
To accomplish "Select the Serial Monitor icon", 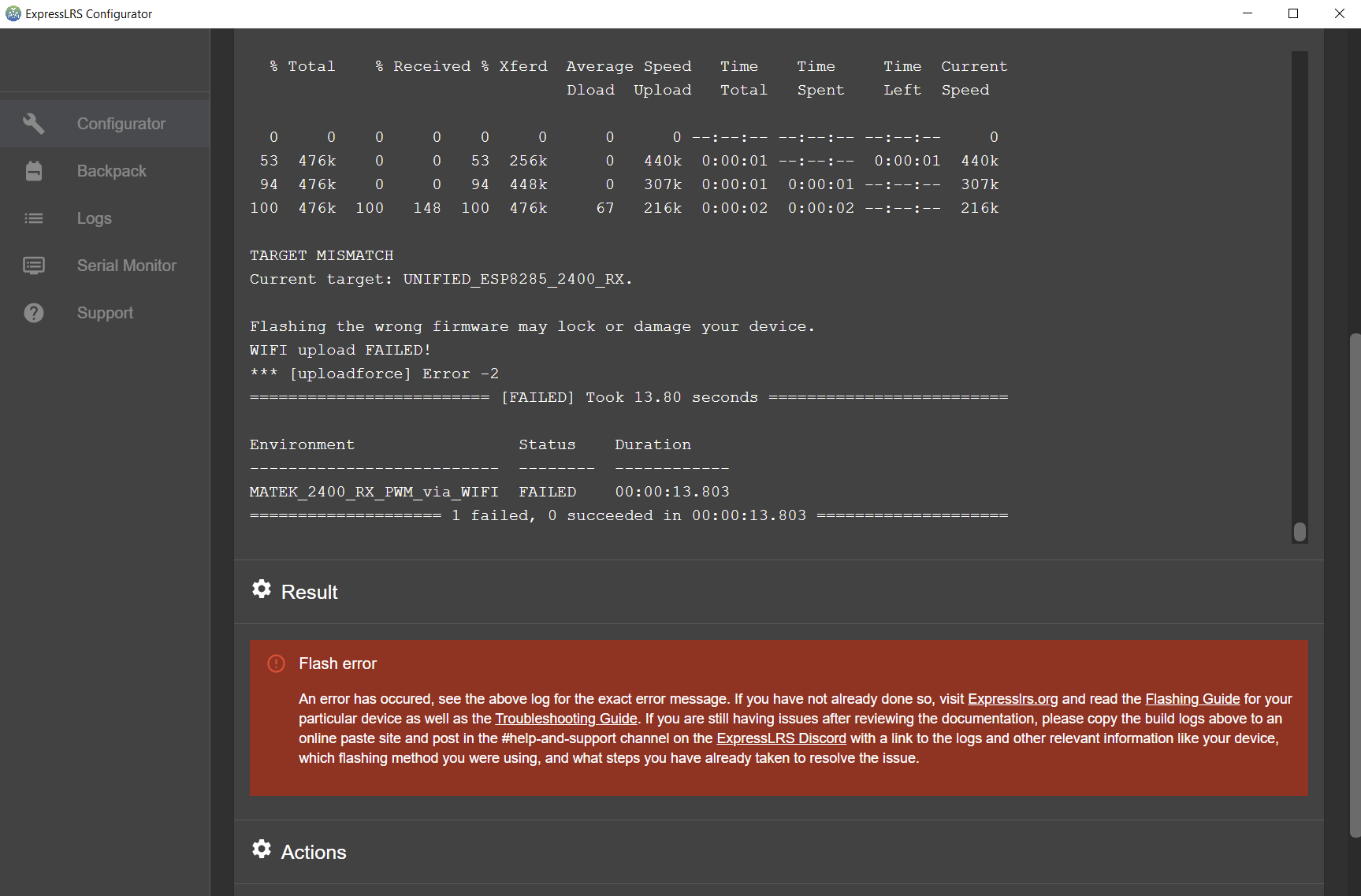I will click(x=34, y=266).
